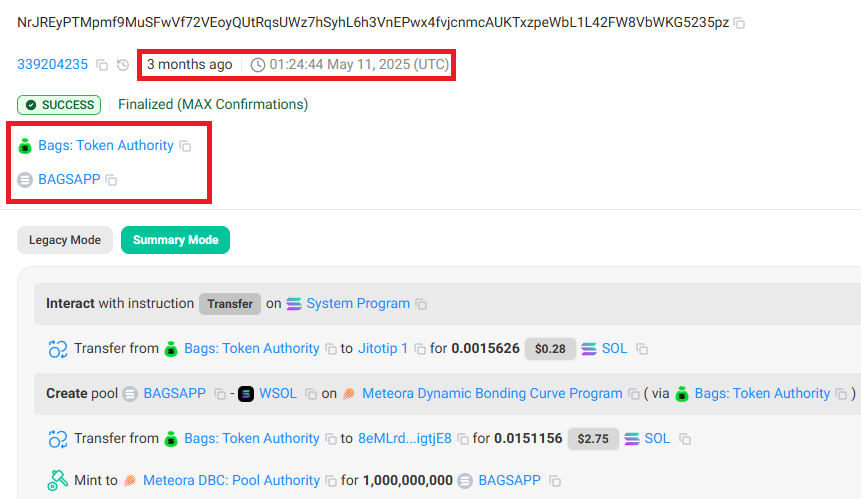Copy the Jitotip 1 address
Viewport: 861px width, 499px height.
click(x=420, y=349)
